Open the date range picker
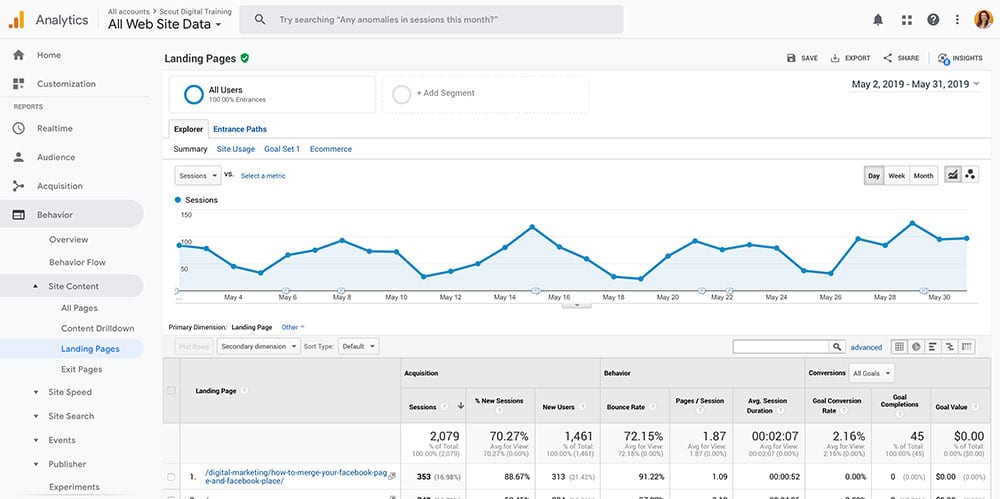1000x499 pixels. [x=915, y=85]
